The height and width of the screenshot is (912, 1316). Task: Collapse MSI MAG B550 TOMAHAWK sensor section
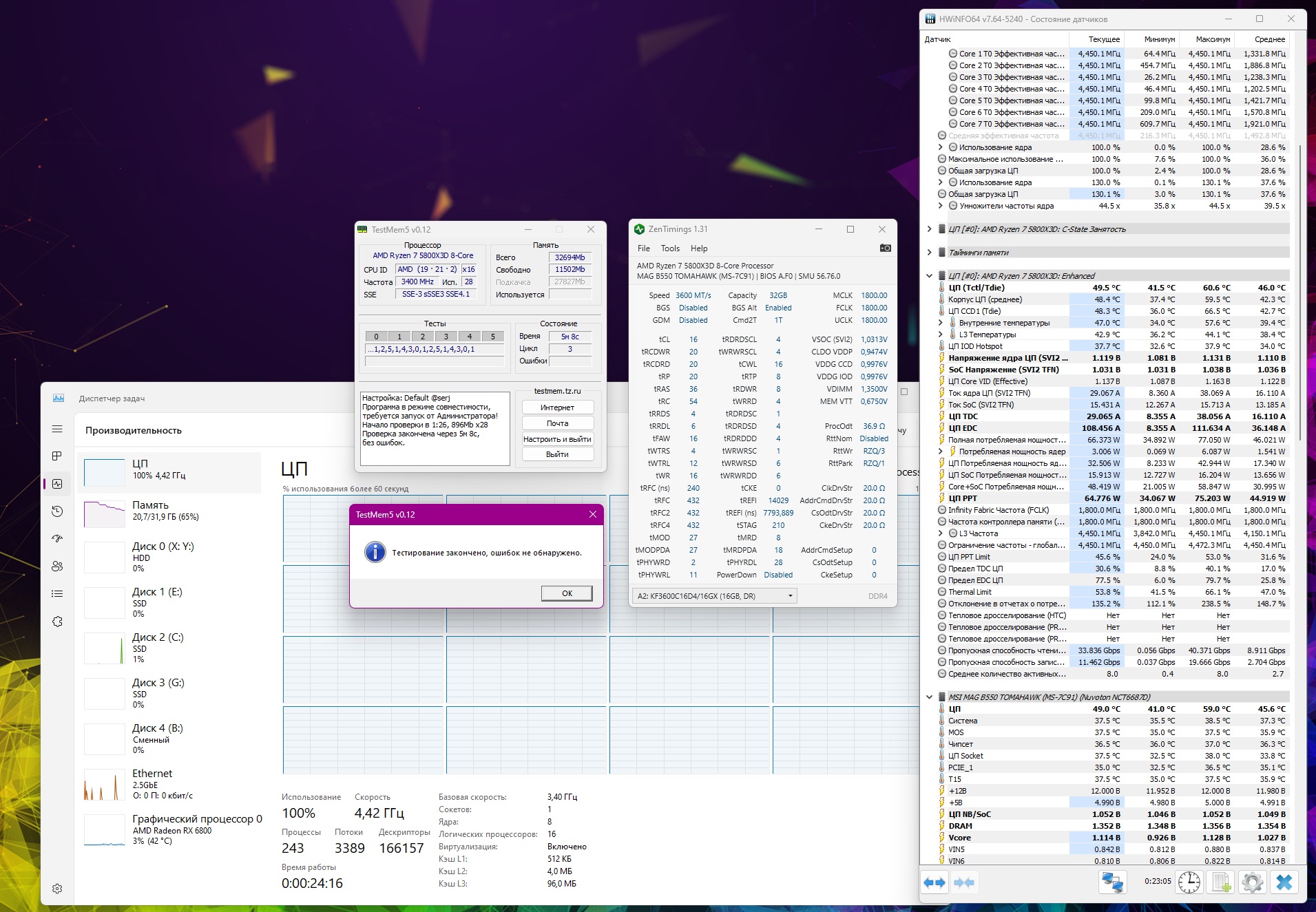click(x=929, y=697)
